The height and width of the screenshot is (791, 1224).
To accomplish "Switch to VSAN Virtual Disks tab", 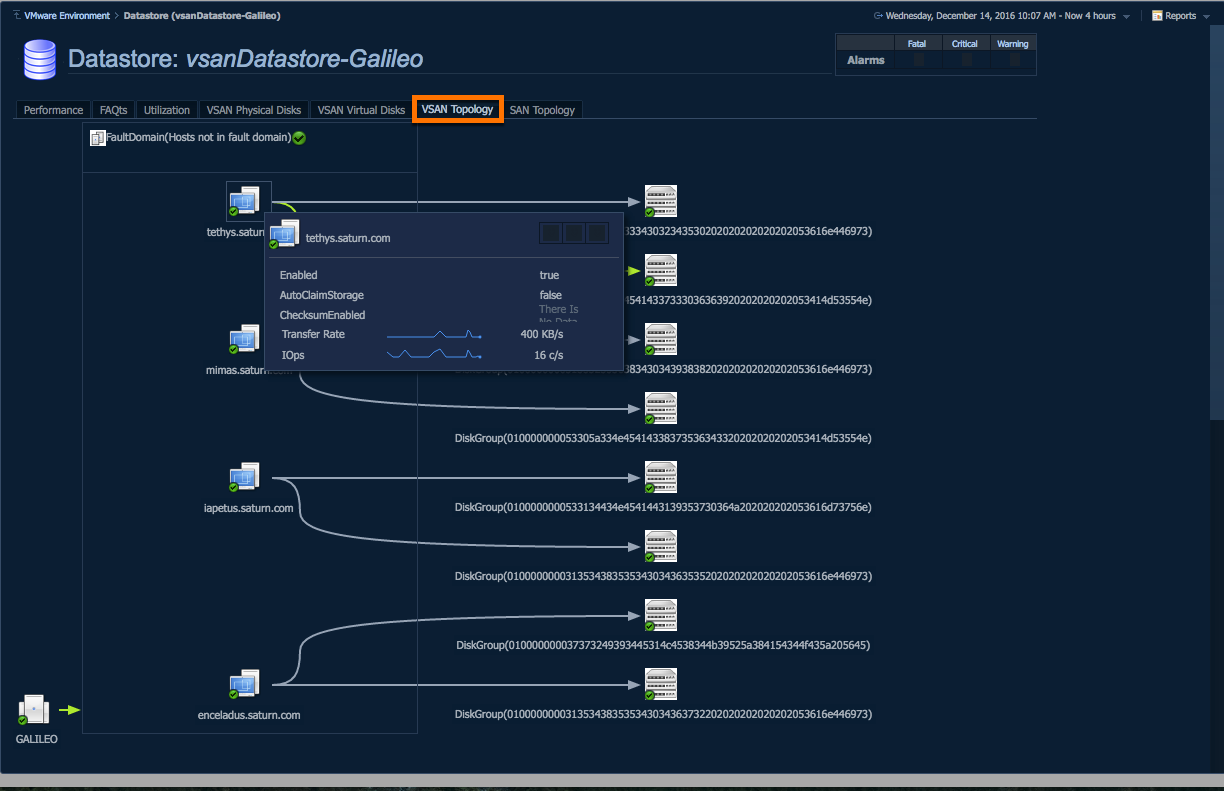I will (361, 110).
